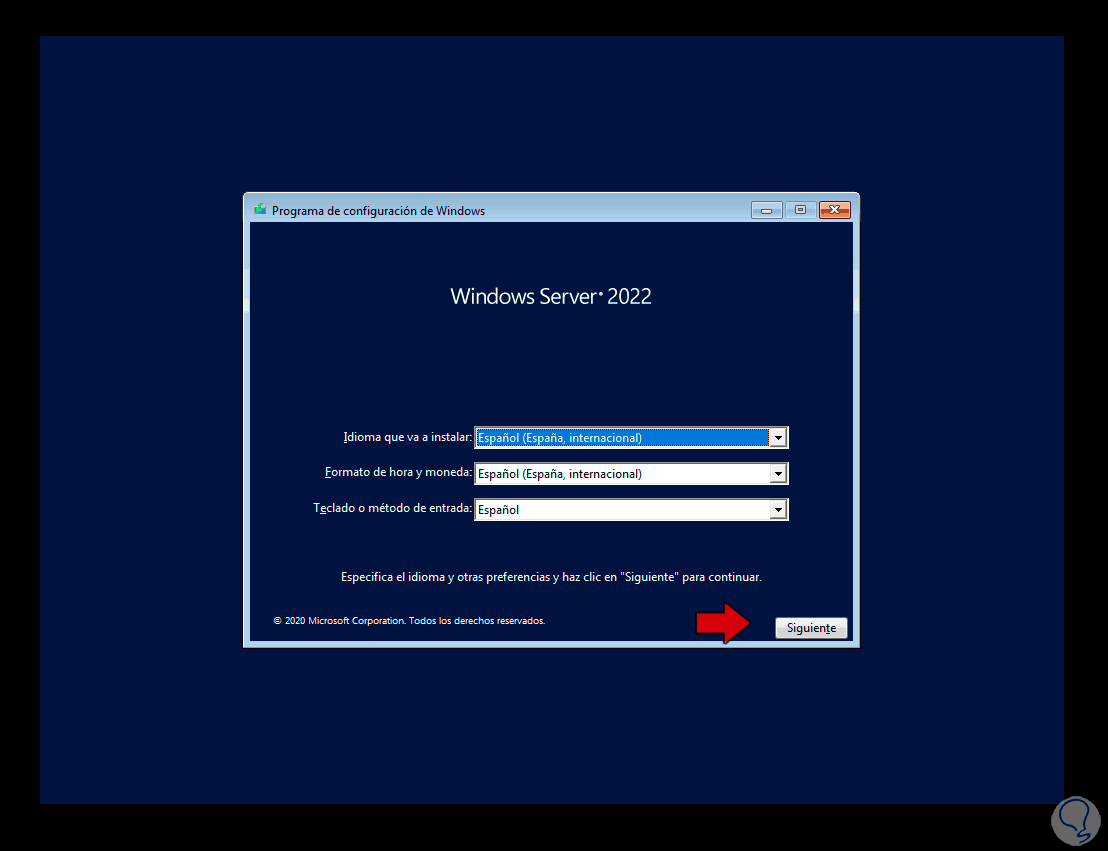This screenshot has width=1108, height=851.
Task: Click the Windows setup icon in title bar
Action: click(x=260, y=209)
